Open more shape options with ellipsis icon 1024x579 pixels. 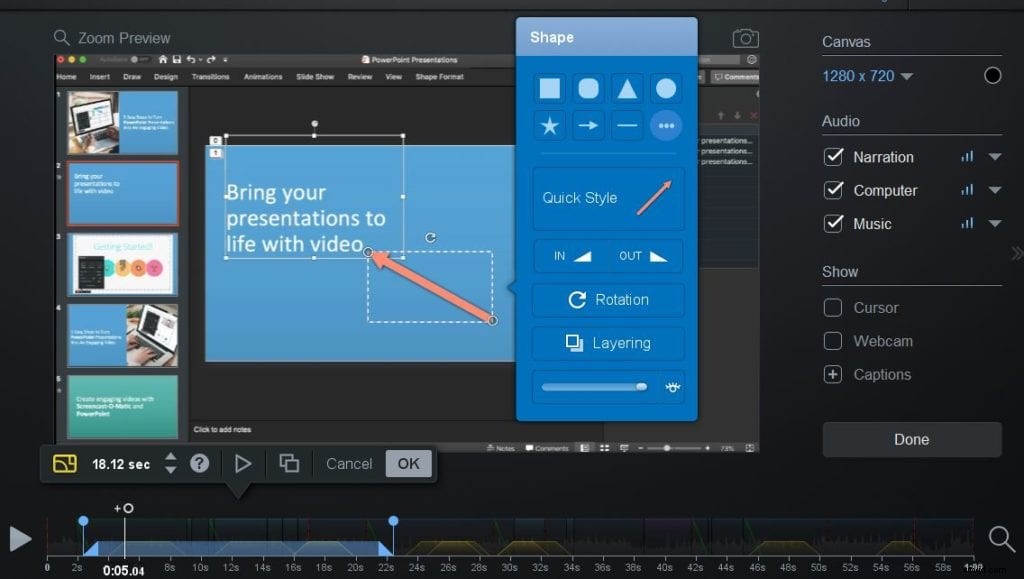click(666, 125)
